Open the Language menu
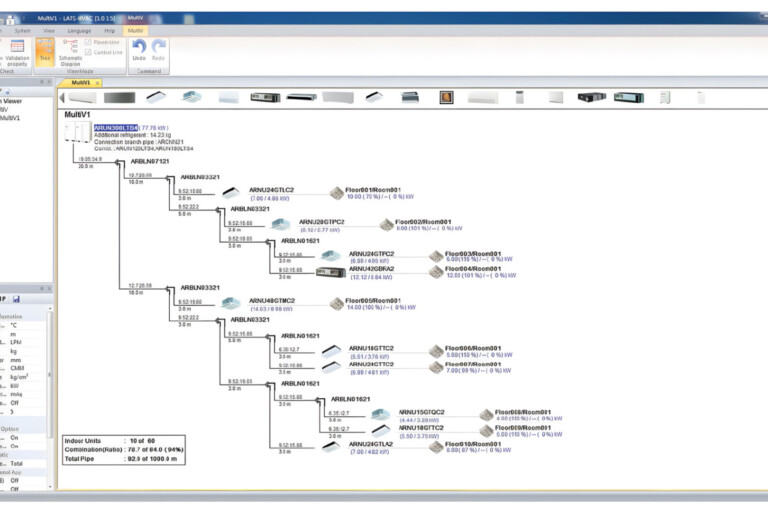Screen dimensions: 768x512 (x=79, y=31)
